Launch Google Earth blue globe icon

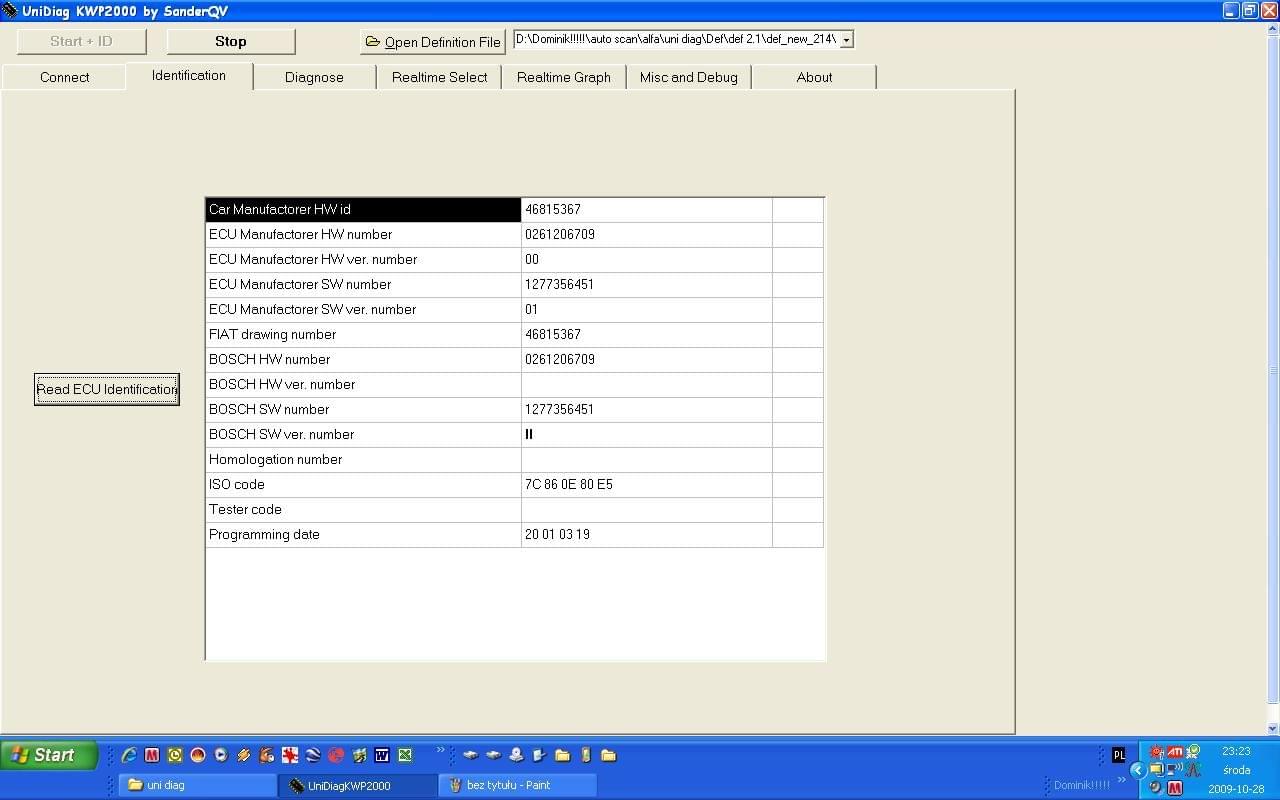click(313, 755)
